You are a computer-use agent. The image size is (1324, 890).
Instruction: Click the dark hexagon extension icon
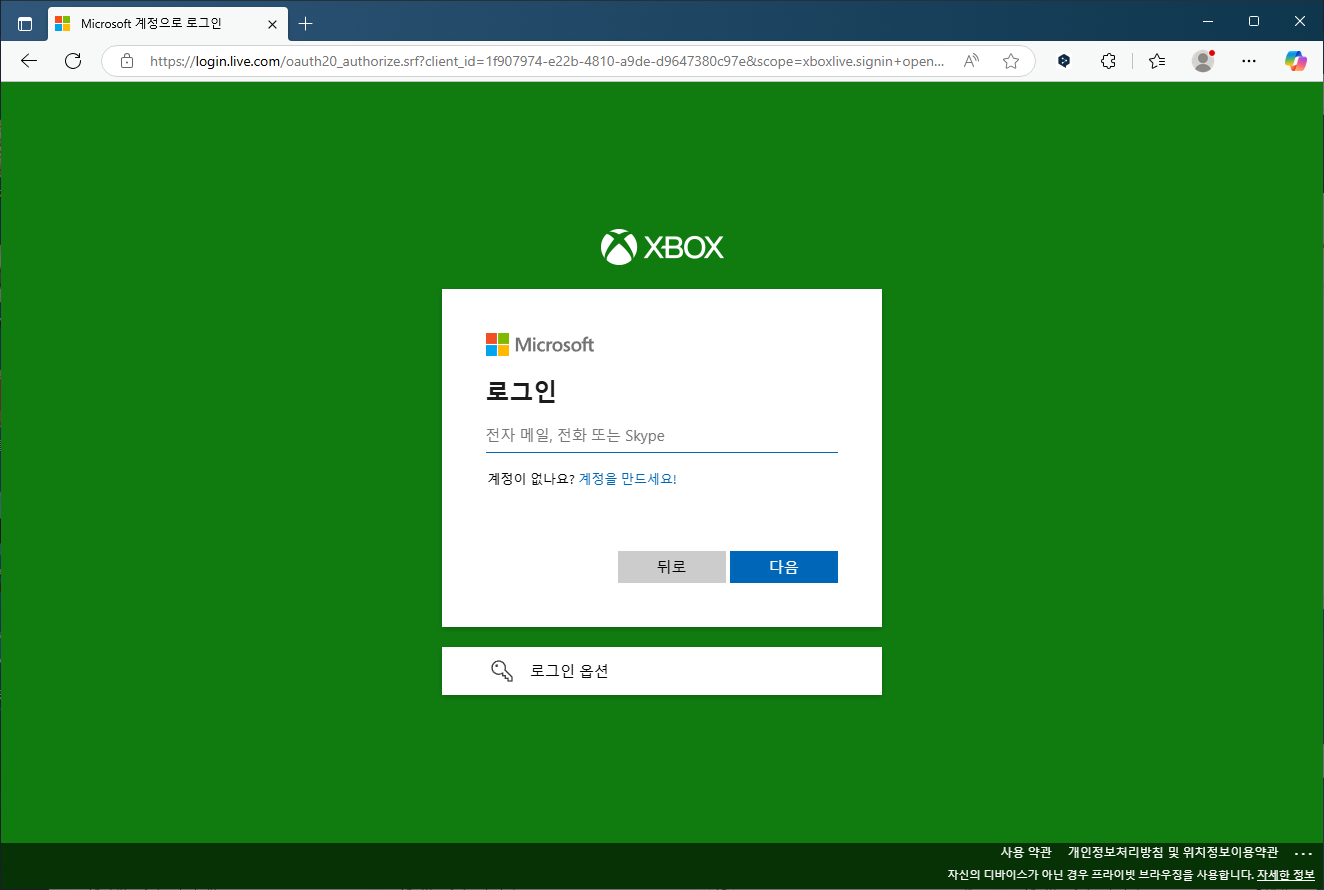click(1064, 61)
